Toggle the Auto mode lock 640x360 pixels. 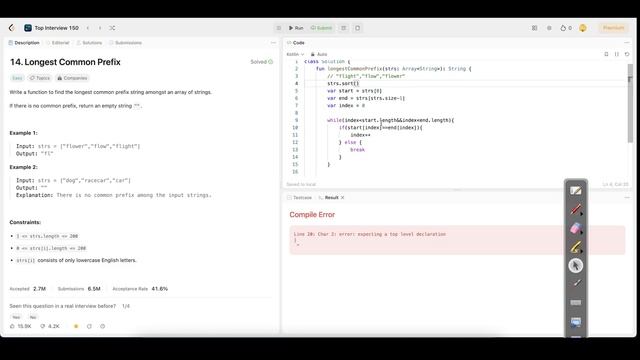pos(319,54)
